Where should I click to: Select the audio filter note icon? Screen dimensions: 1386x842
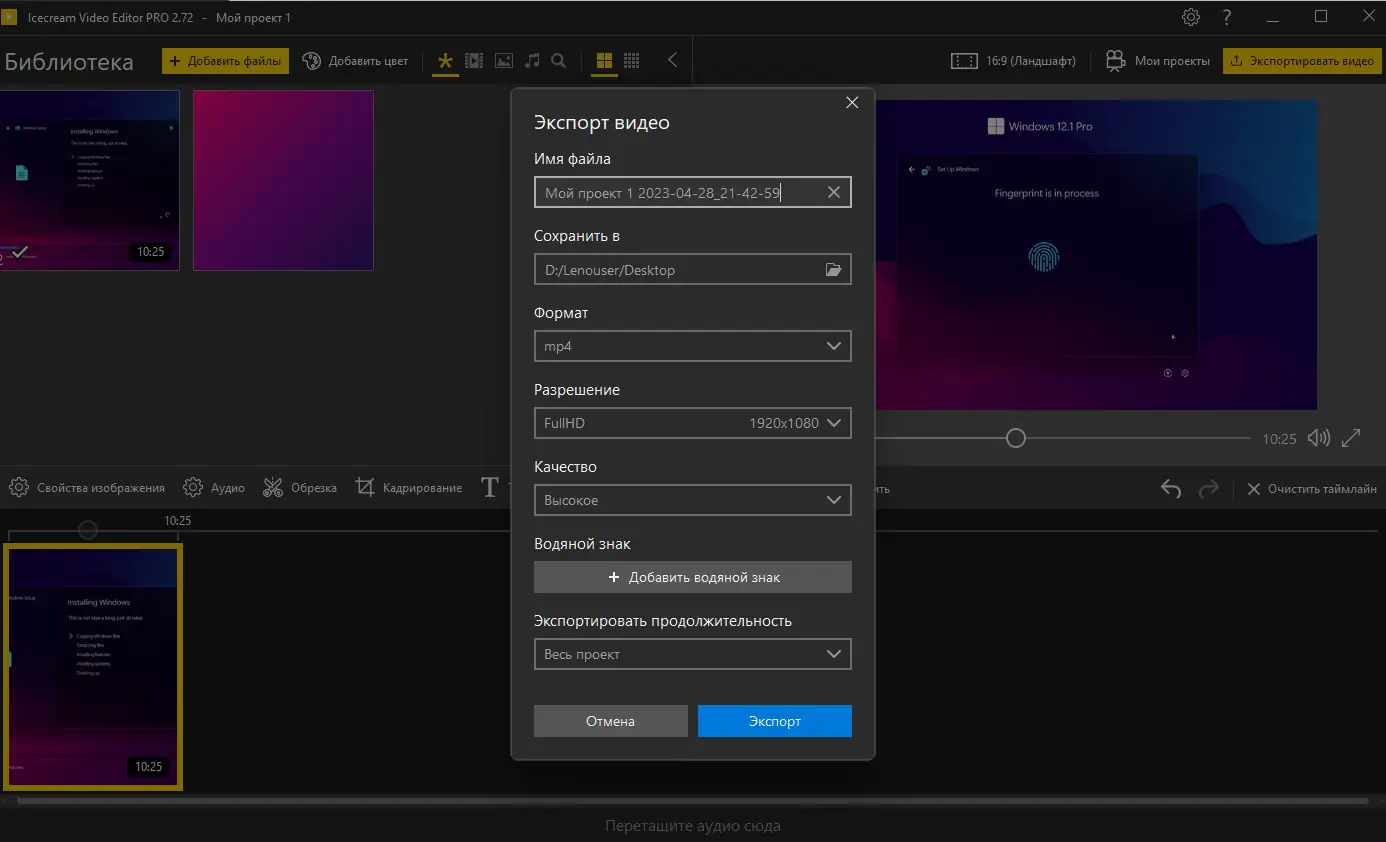[533, 61]
